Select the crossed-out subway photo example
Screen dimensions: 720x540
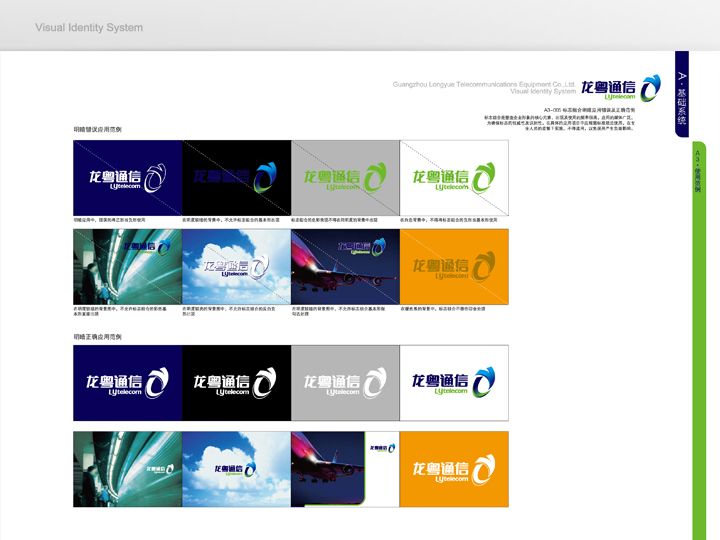click(128, 267)
